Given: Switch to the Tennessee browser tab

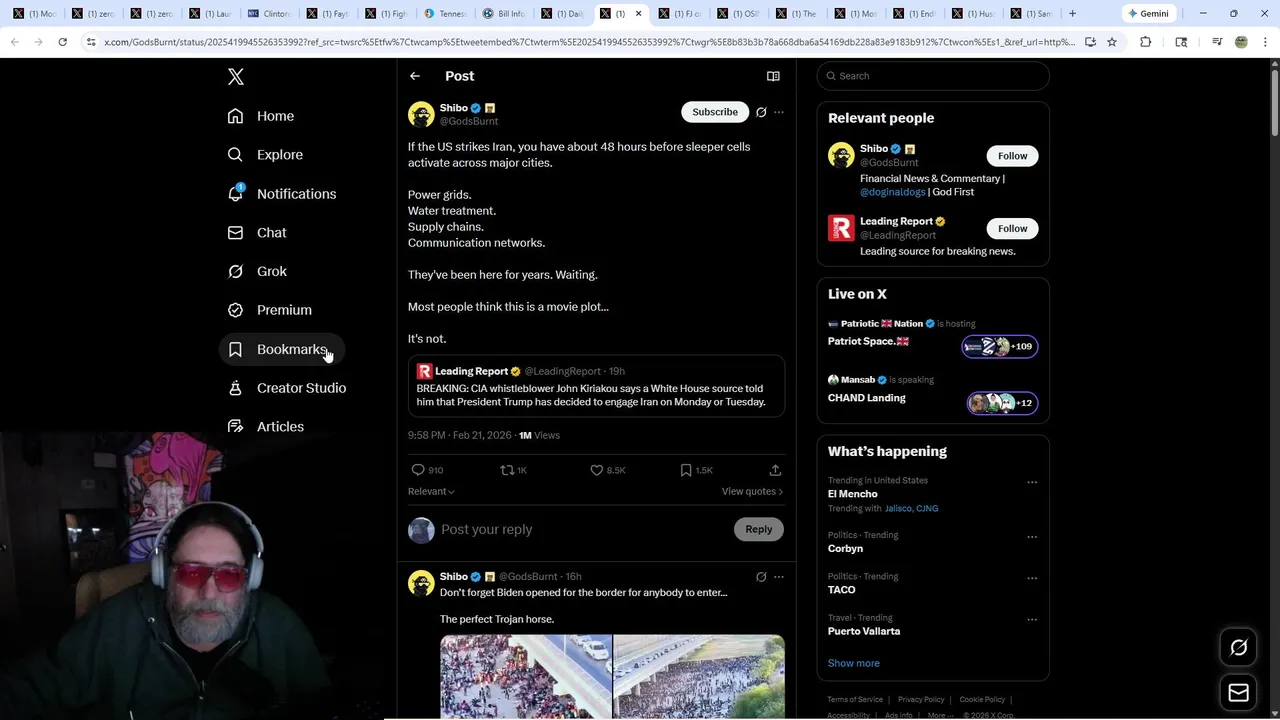Looking at the screenshot, I should click(x=445, y=14).
